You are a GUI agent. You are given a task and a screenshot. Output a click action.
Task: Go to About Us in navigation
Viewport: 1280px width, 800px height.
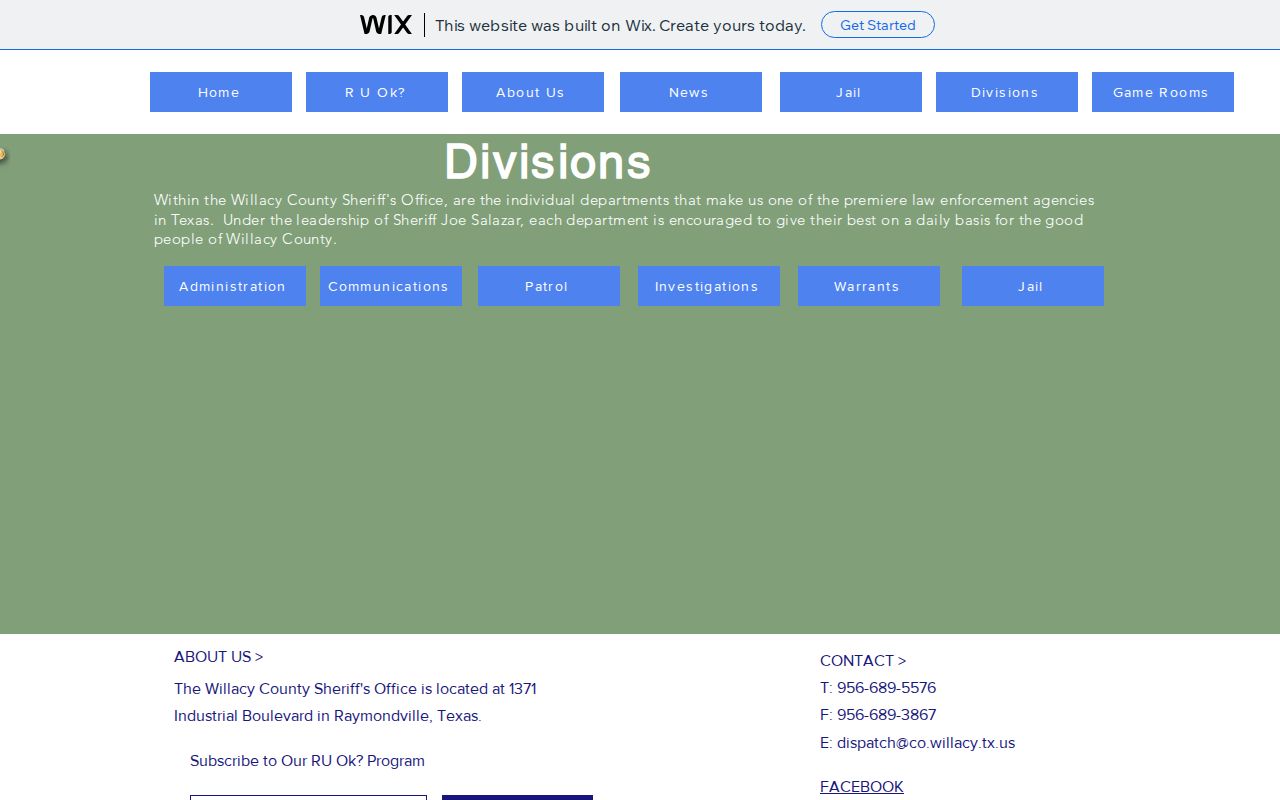point(533,92)
